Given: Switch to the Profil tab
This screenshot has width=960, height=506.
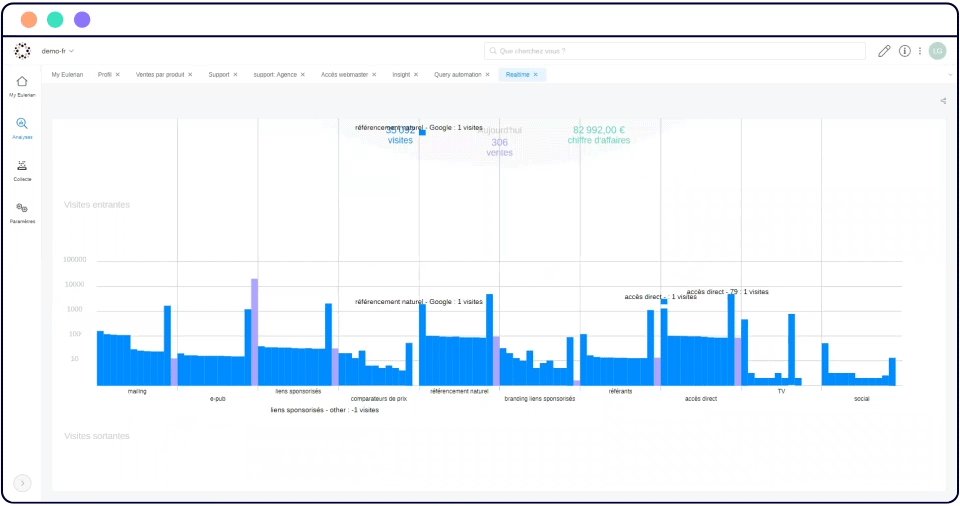Looking at the screenshot, I should point(105,75).
